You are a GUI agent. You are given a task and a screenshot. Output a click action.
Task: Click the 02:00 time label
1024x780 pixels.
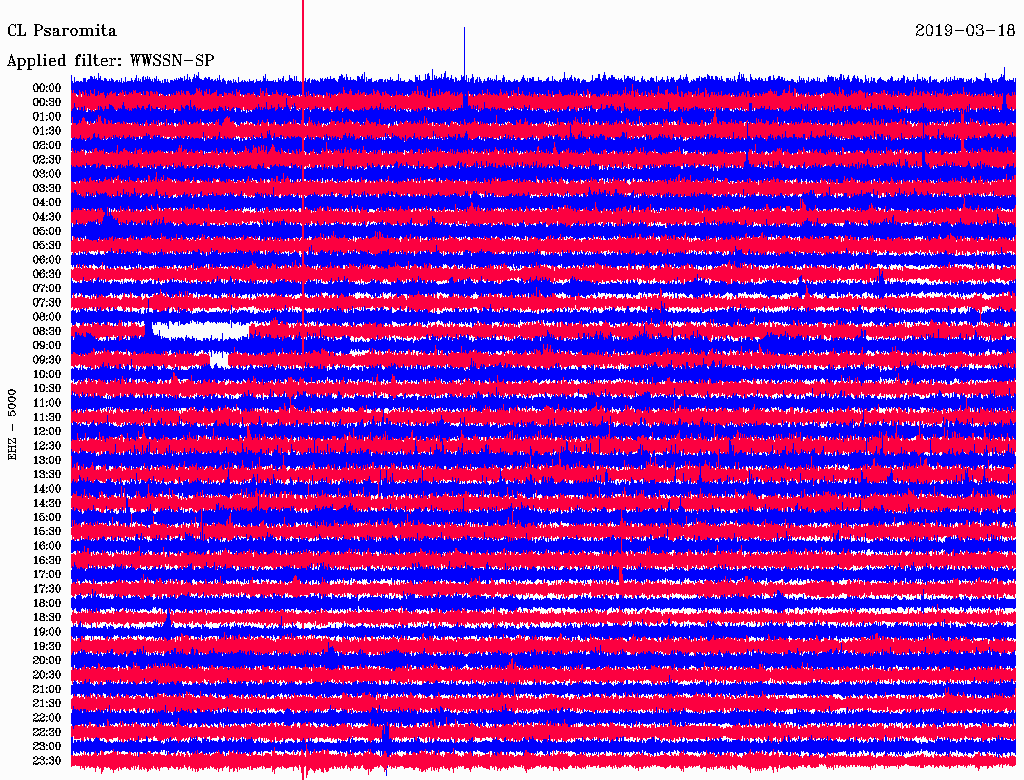pos(47,146)
